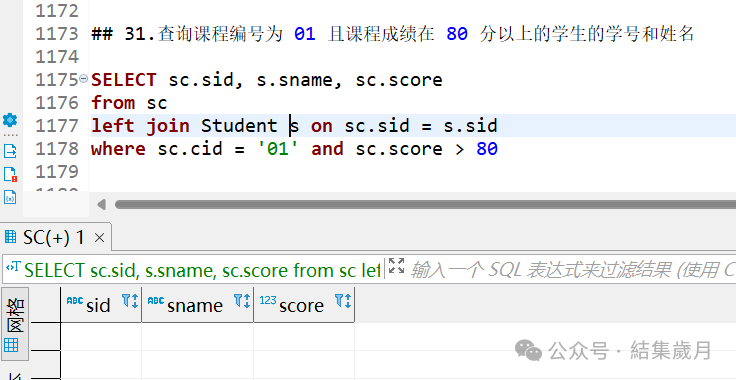736x380 pixels.
Task: Close the SC(+) 1 result tab
Action: pos(99,238)
